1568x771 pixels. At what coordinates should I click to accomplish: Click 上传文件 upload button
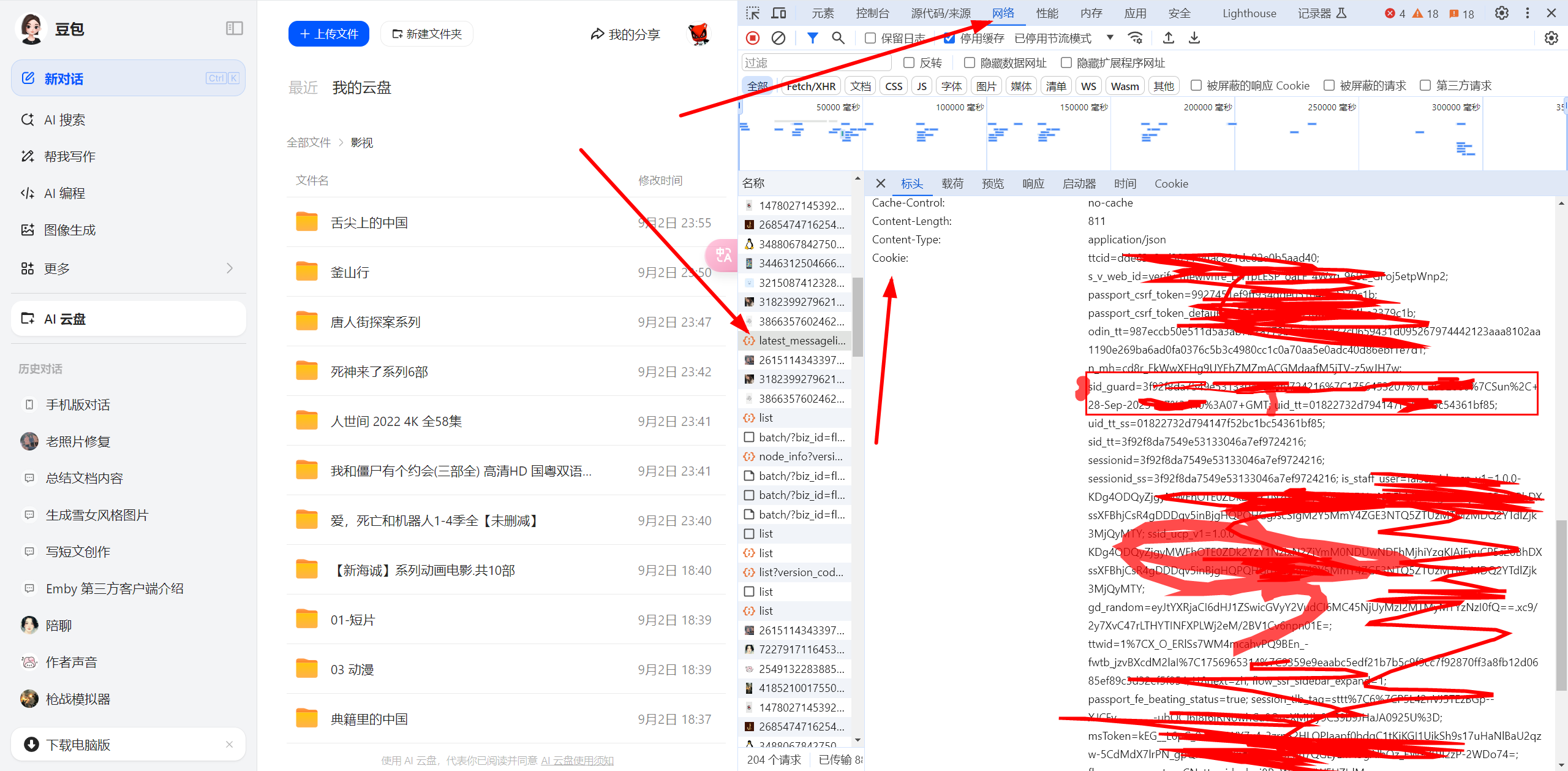click(x=329, y=34)
